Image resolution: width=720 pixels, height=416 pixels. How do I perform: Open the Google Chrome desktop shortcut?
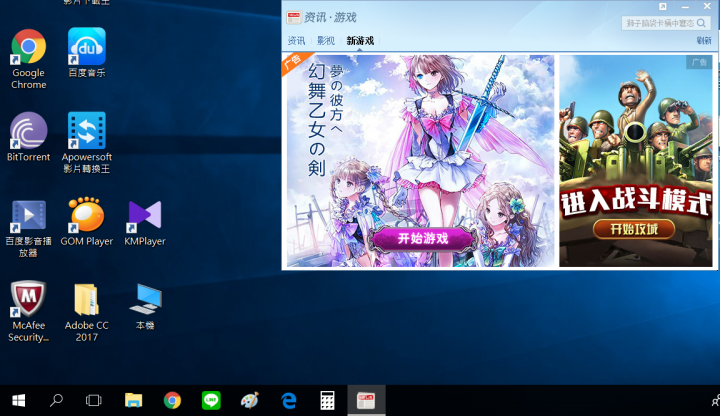tap(28, 59)
